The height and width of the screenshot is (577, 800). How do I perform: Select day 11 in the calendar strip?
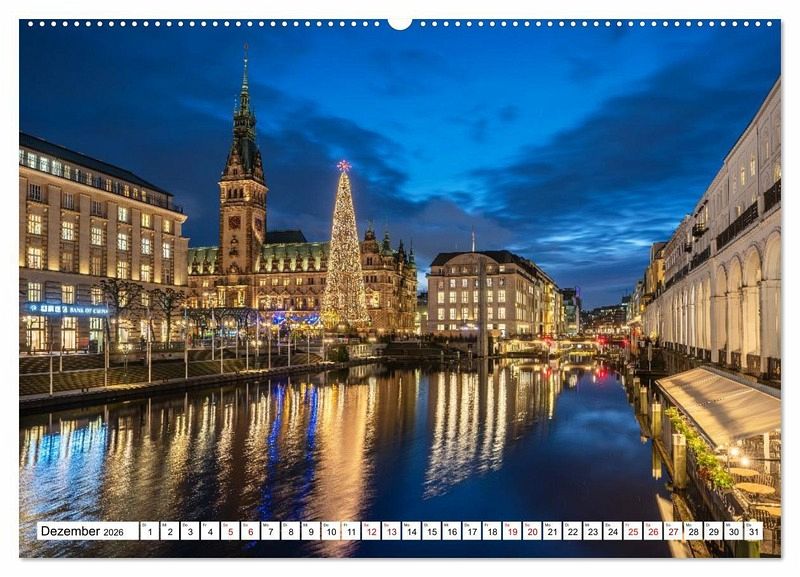pyautogui.click(x=351, y=531)
